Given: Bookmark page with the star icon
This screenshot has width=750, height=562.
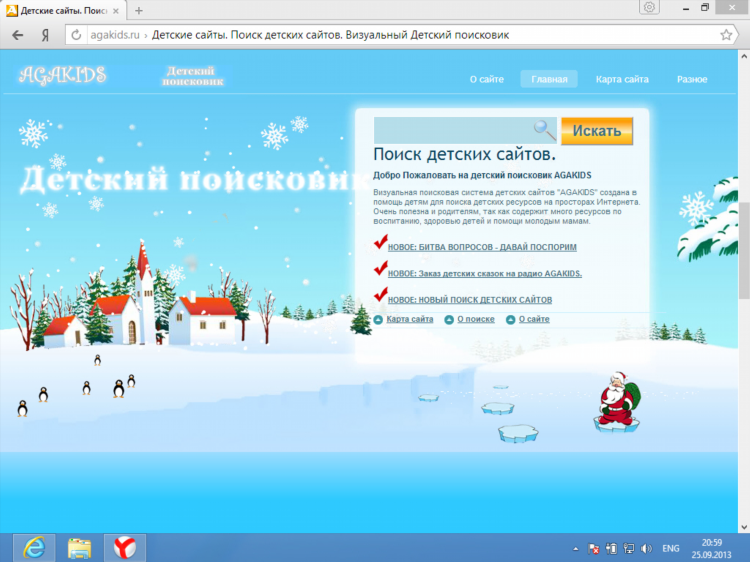Looking at the screenshot, I should pyautogui.click(x=726, y=35).
